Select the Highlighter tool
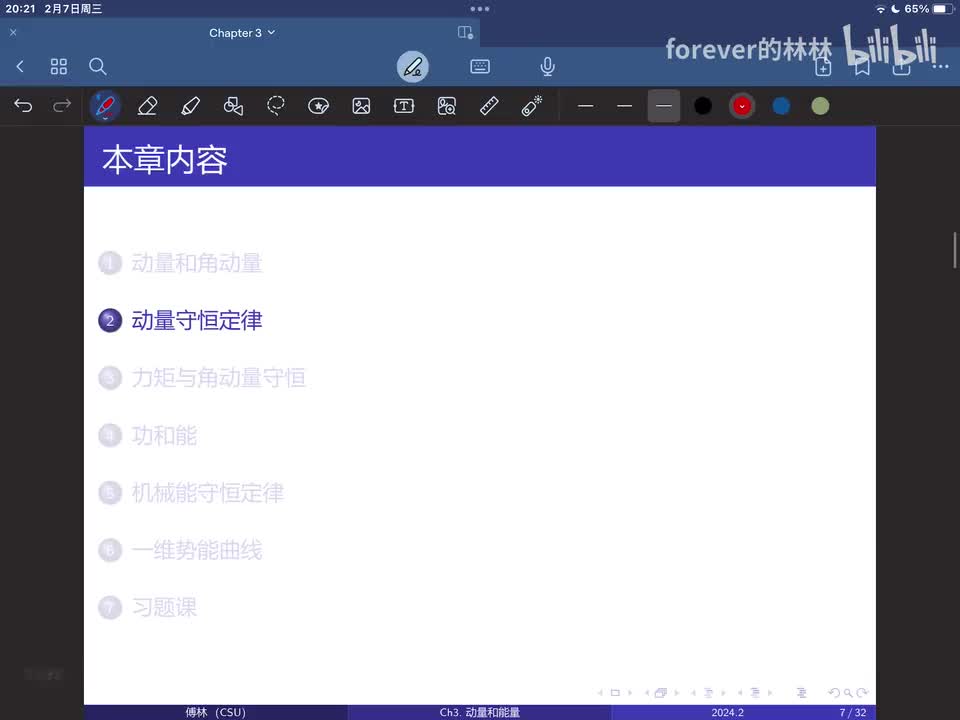Image resolution: width=960 pixels, height=720 pixels. 190,106
